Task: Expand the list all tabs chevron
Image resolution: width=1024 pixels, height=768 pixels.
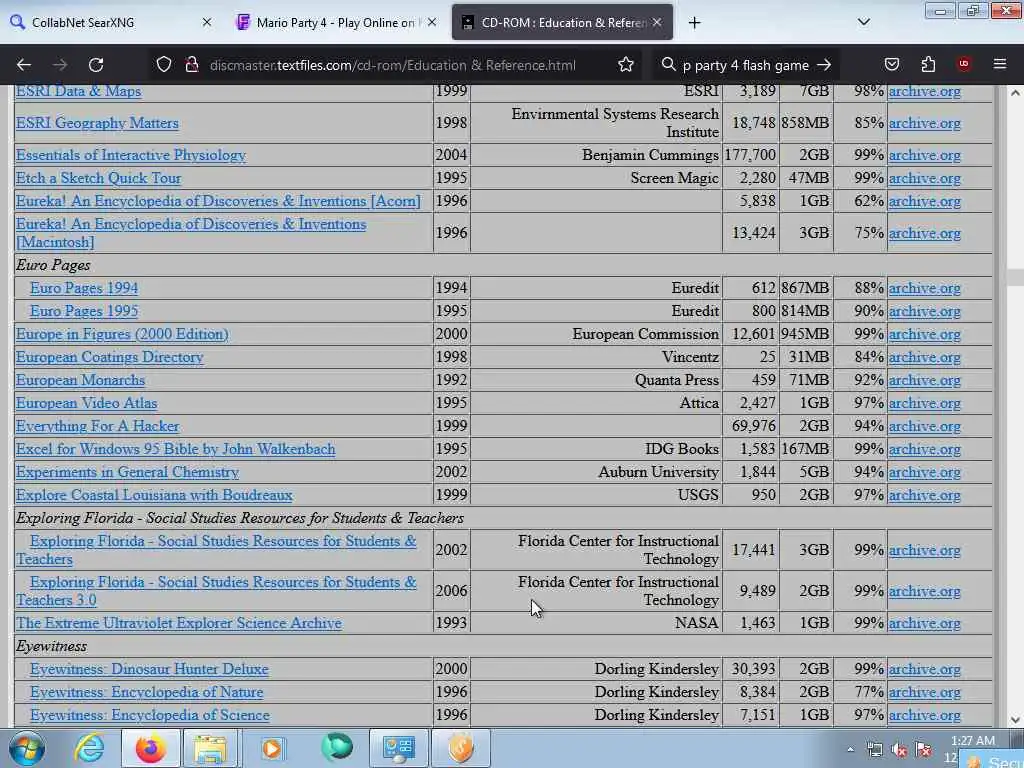Action: (x=864, y=22)
